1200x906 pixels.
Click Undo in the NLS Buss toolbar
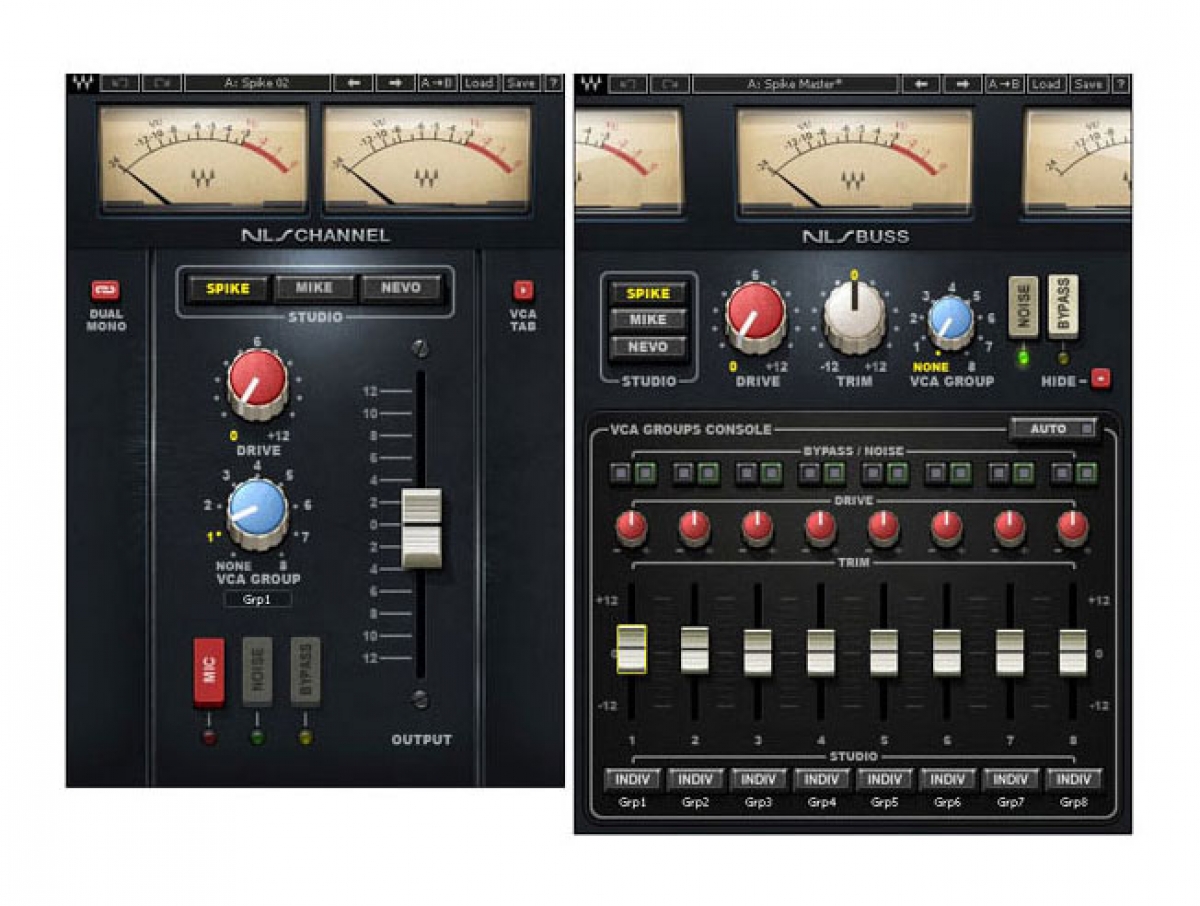pos(628,84)
